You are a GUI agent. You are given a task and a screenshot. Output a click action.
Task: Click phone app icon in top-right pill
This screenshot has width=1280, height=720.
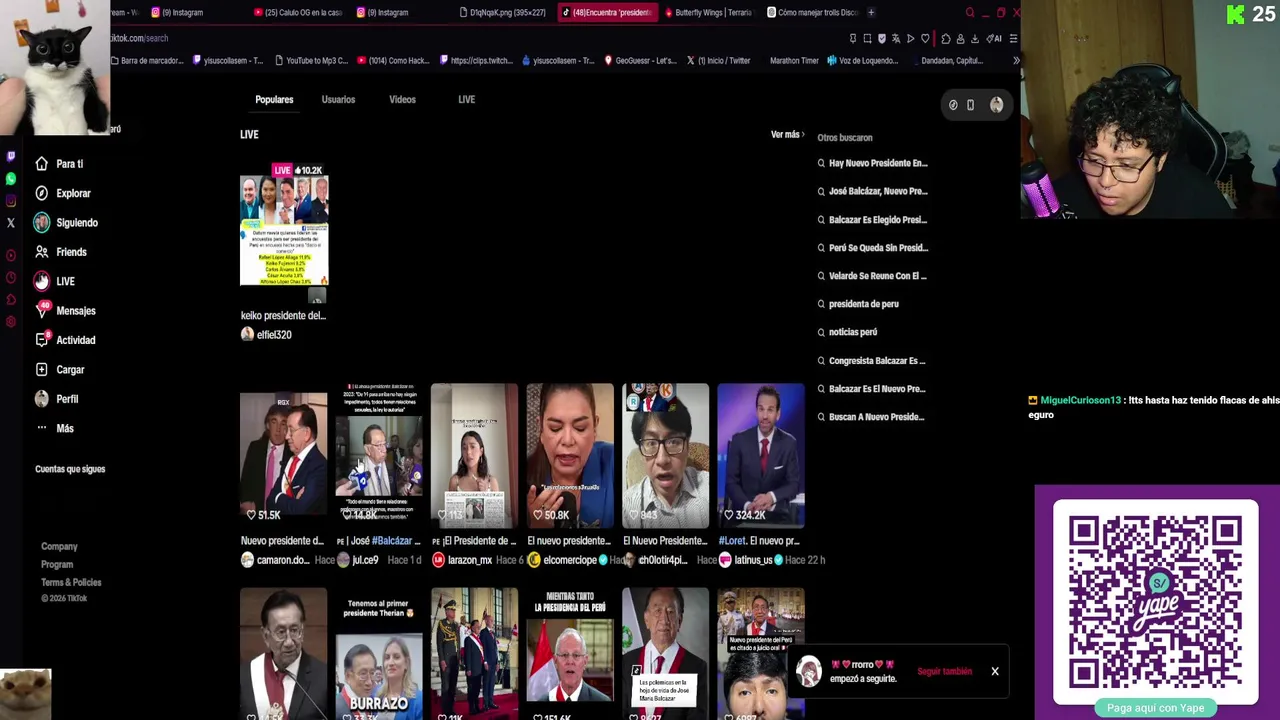[970, 105]
